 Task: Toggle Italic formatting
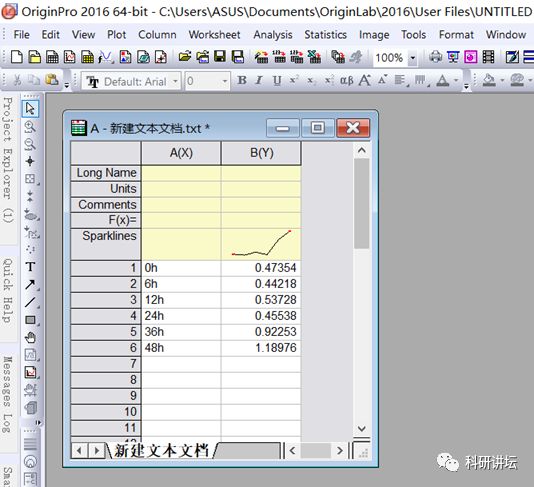(x=259, y=80)
